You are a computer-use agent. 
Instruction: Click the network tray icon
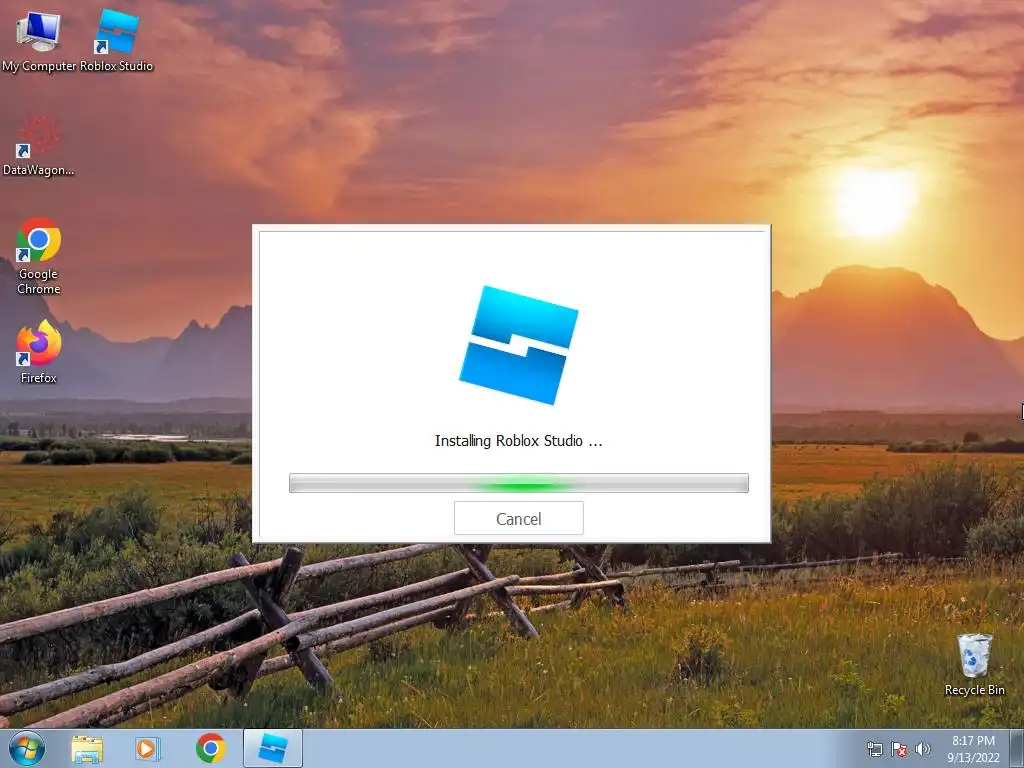(x=874, y=749)
